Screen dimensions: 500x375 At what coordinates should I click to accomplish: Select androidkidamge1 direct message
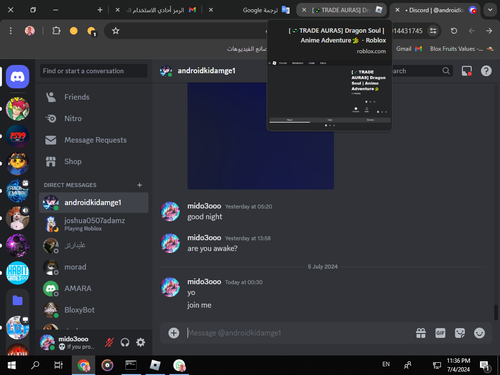pyautogui.click(x=94, y=203)
